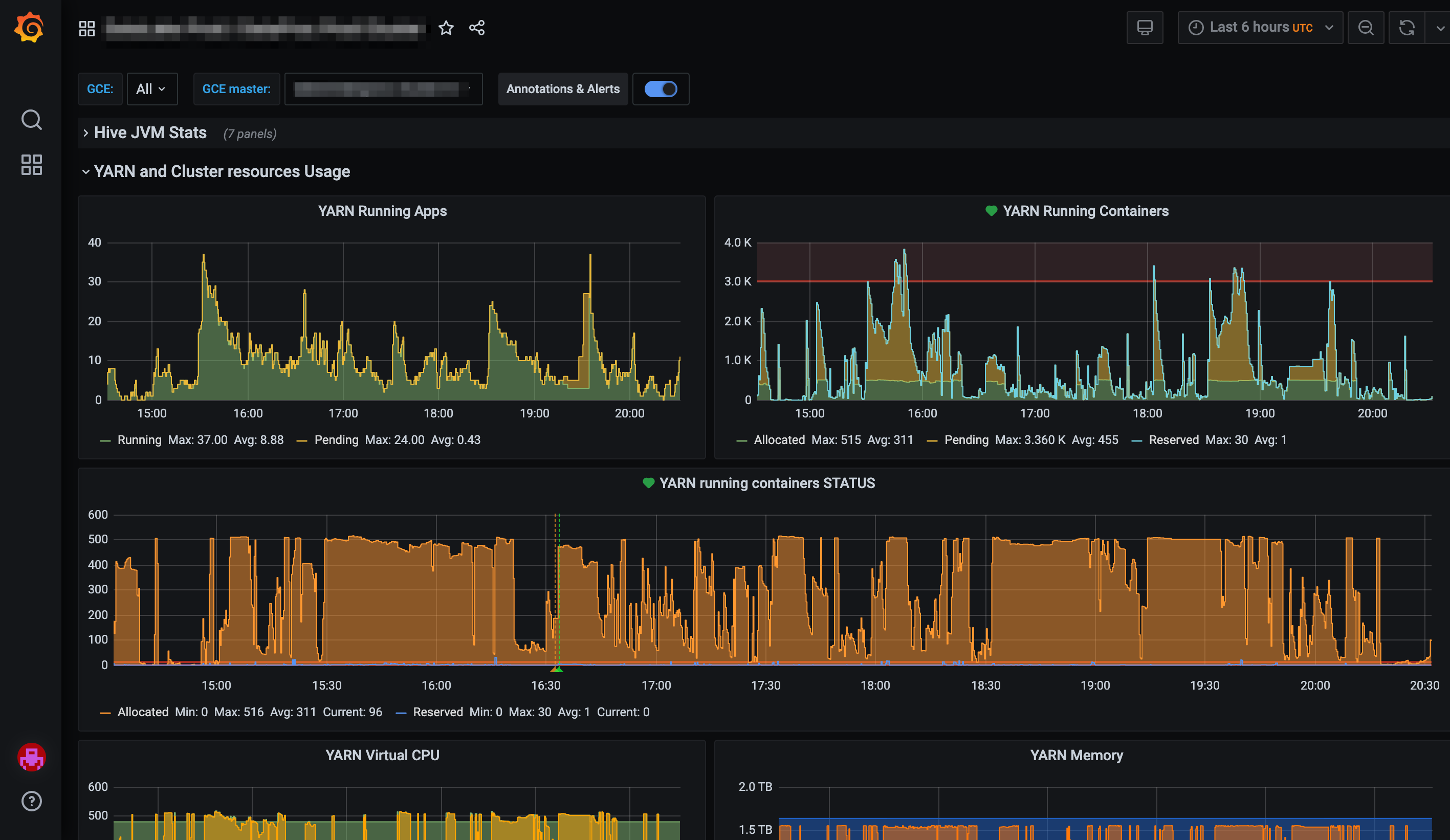Toggle Pending series in Running Apps legend
The image size is (1450, 840).
coord(336,440)
